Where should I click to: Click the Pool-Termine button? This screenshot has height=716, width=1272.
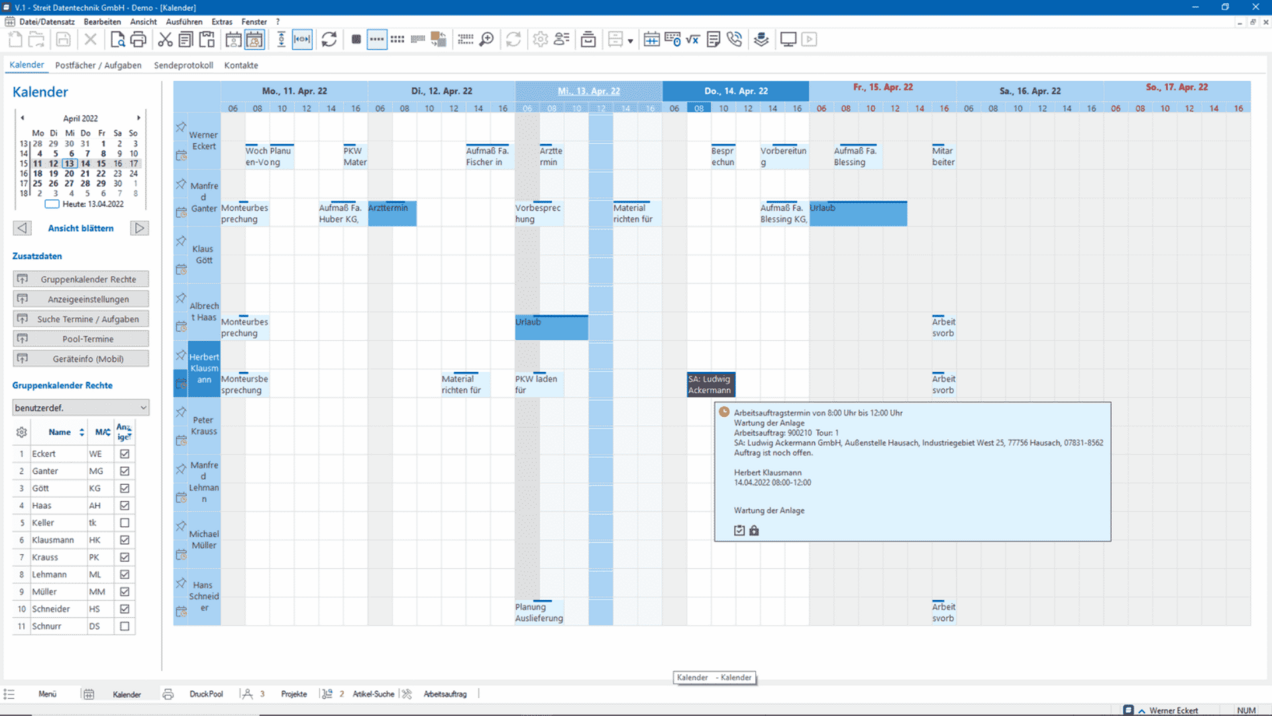[81, 339]
